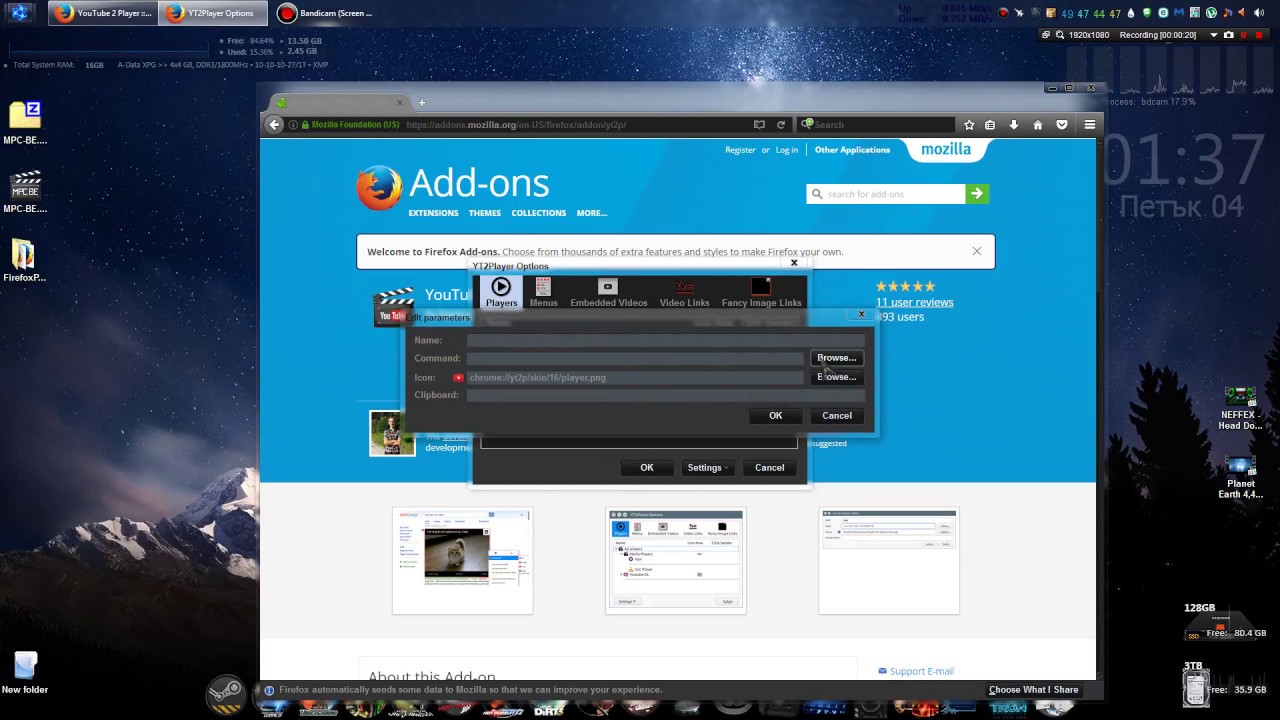Click the Log in link
Screen dimensions: 1280x720
pos(787,150)
